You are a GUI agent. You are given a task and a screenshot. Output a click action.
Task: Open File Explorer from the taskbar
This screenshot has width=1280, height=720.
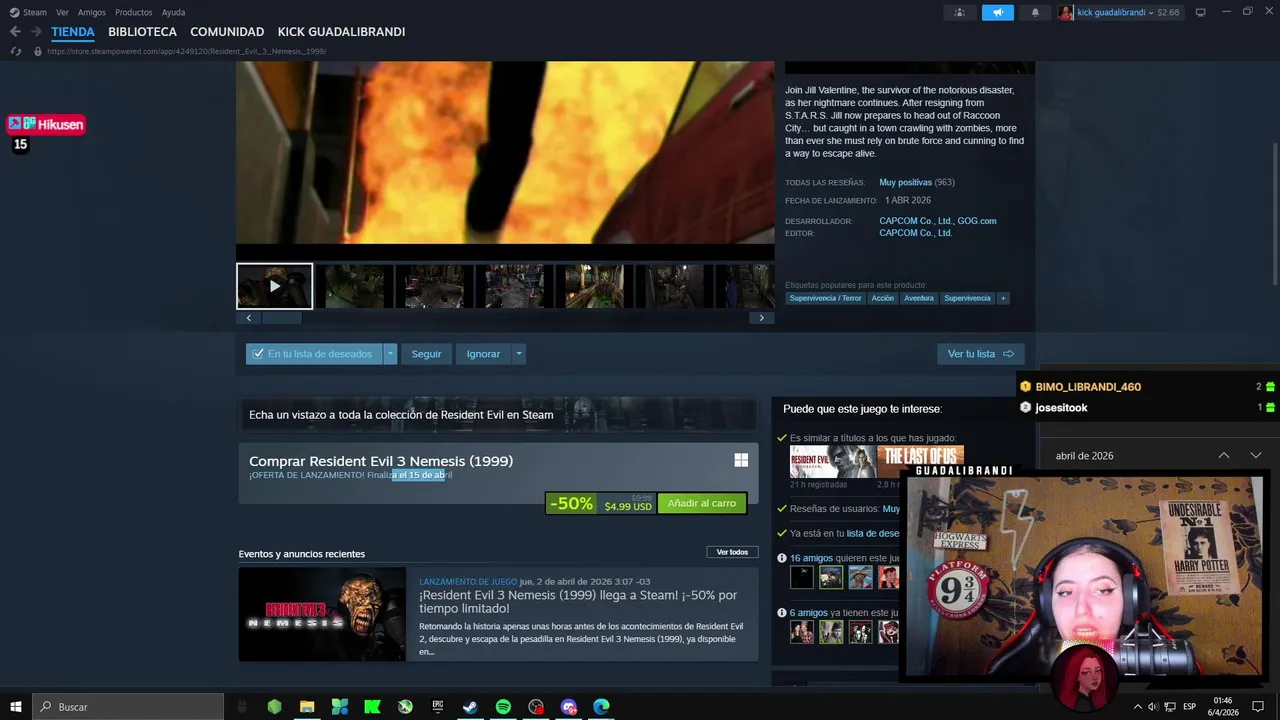pyautogui.click(x=307, y=707)
